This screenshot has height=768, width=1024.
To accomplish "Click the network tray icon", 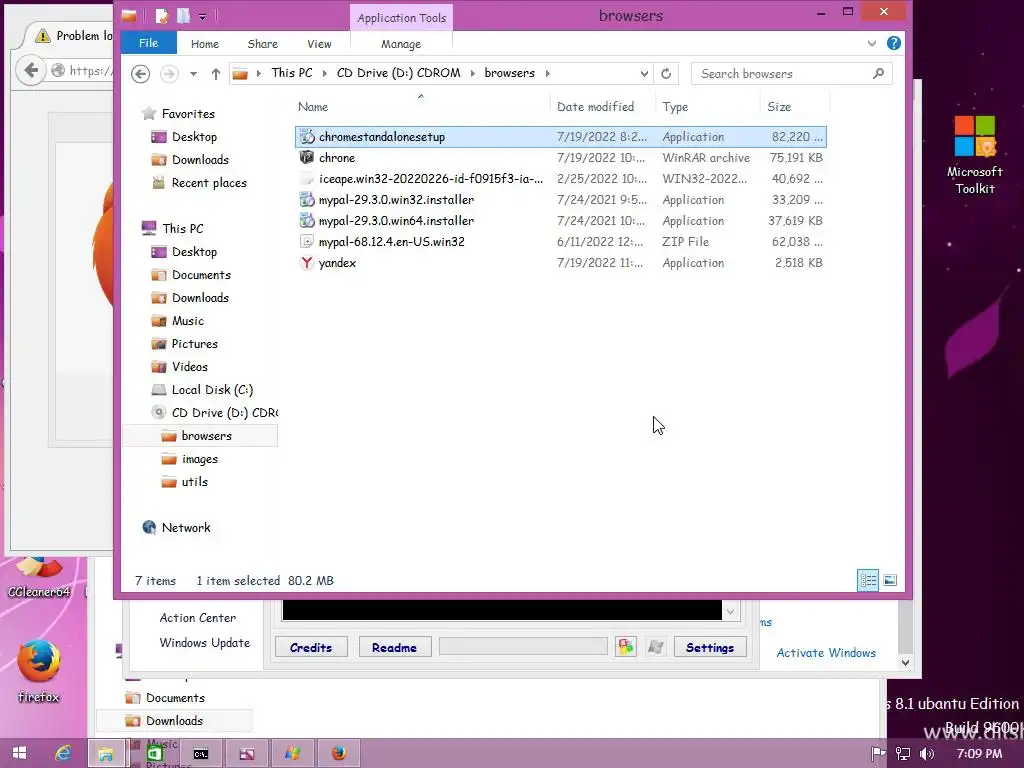I will [903, 754].
